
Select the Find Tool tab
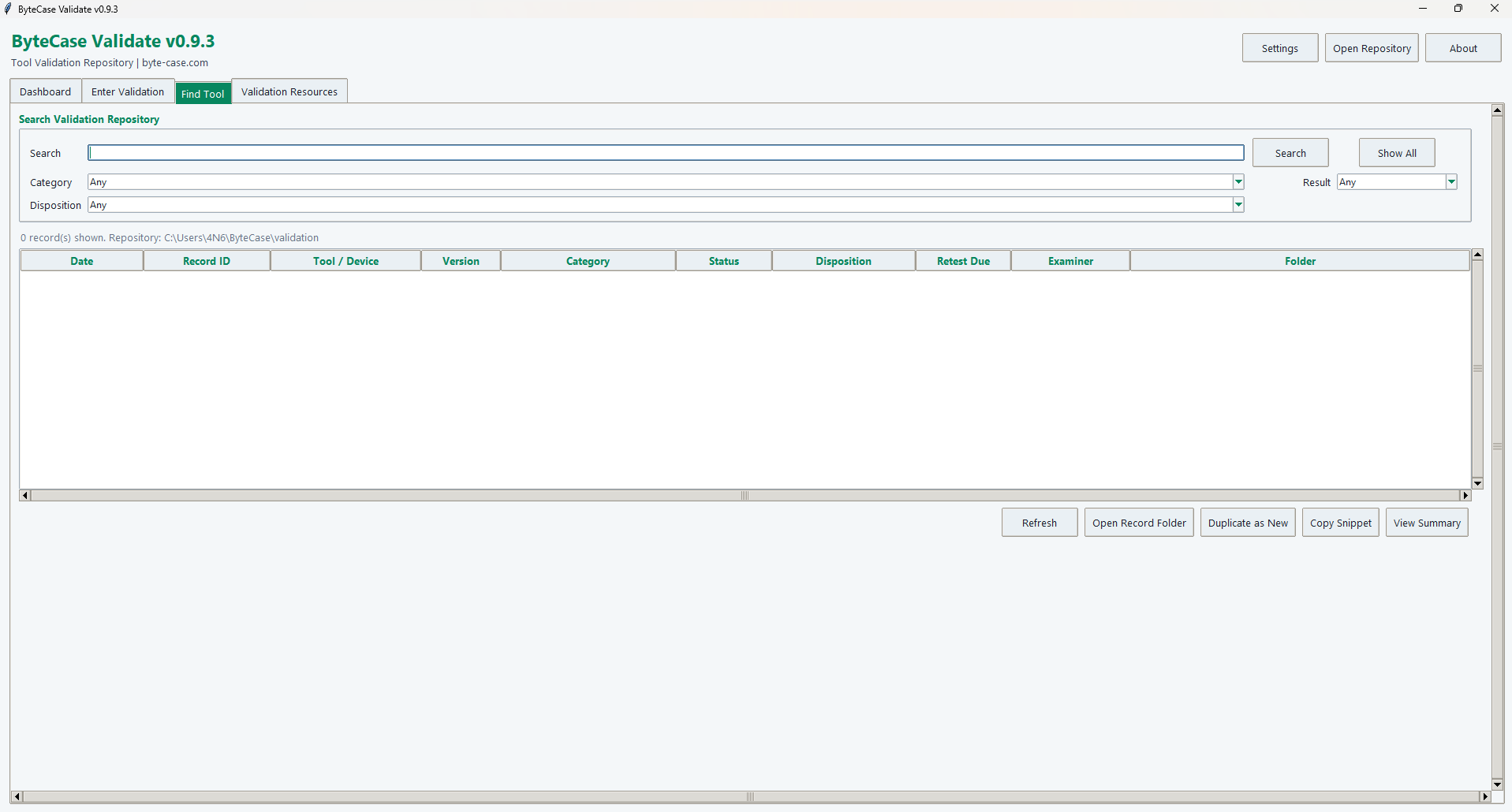pos(203,93)
